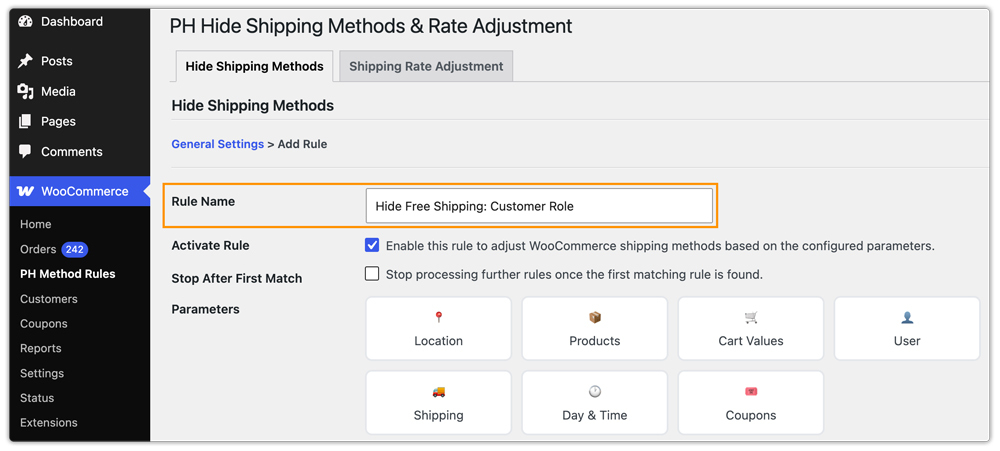Choose the User parameter card
The width and height of the screenshot is (1000, 451).
907,329
